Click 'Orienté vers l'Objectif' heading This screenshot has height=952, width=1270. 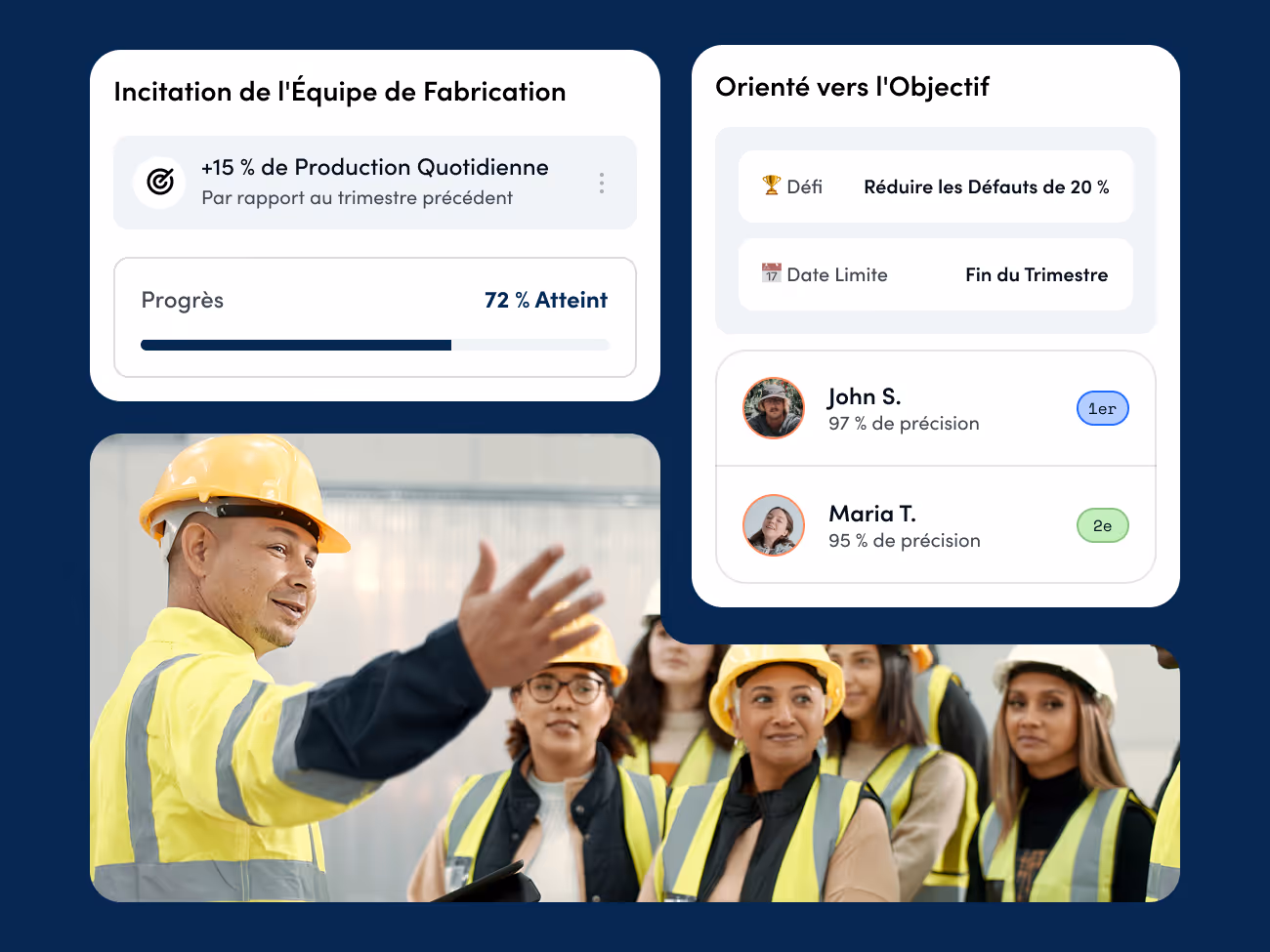tap(852, 87)
